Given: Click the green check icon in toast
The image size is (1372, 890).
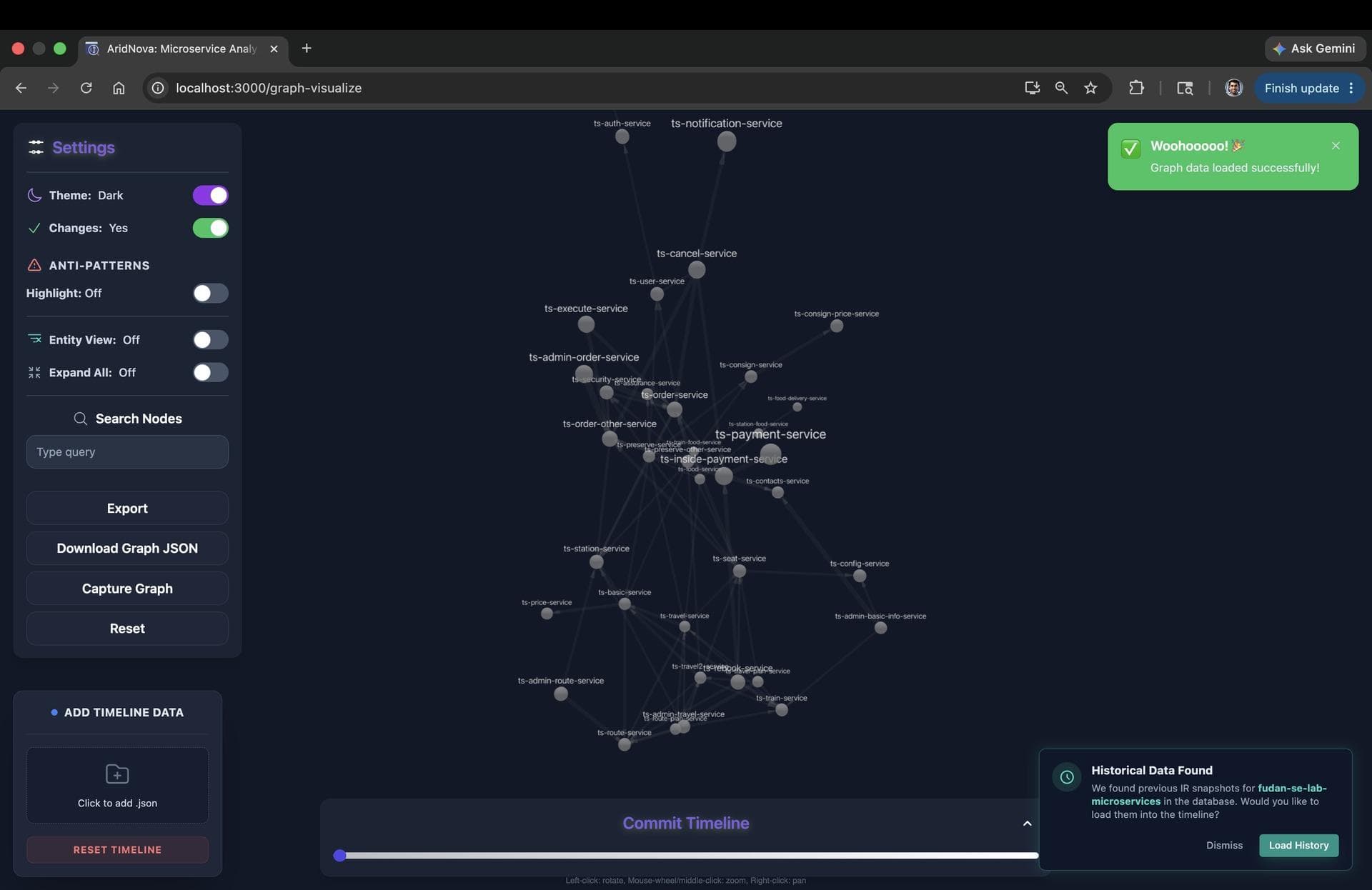Looking at the screenshot, I should tap(1130, 148).
